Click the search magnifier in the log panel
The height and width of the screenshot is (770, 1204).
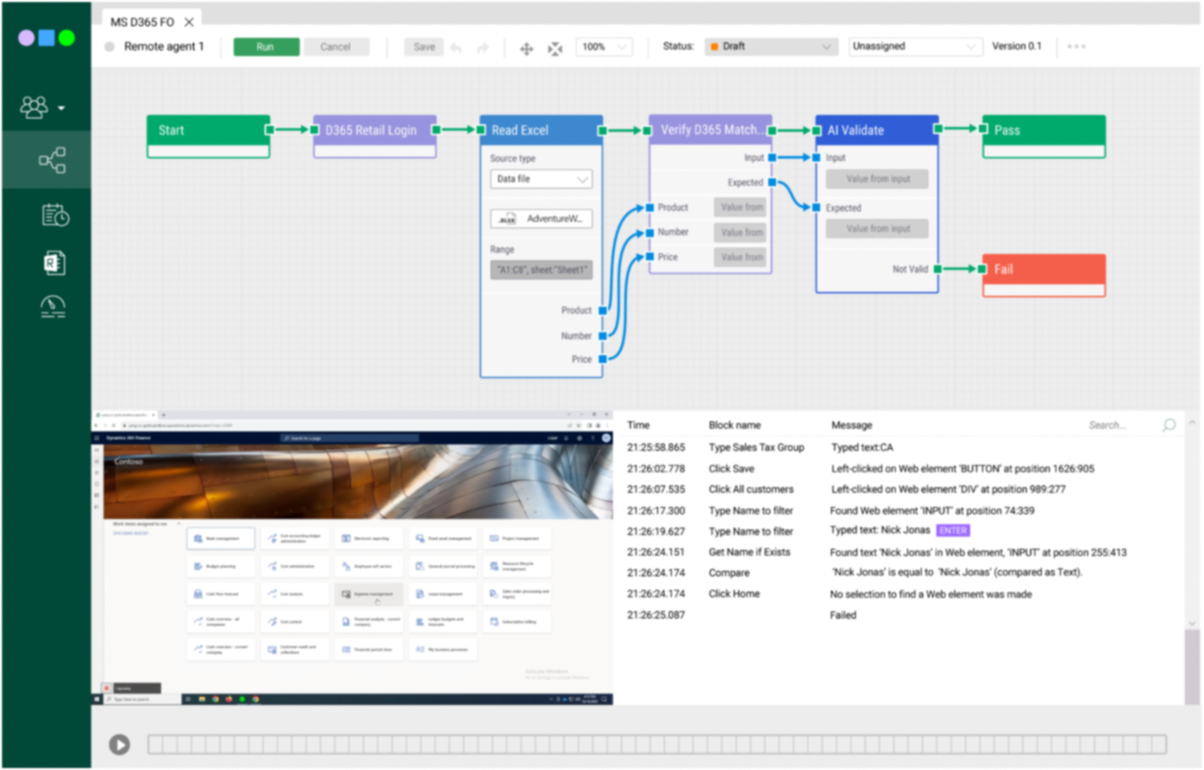click(x=1168, y=424)
